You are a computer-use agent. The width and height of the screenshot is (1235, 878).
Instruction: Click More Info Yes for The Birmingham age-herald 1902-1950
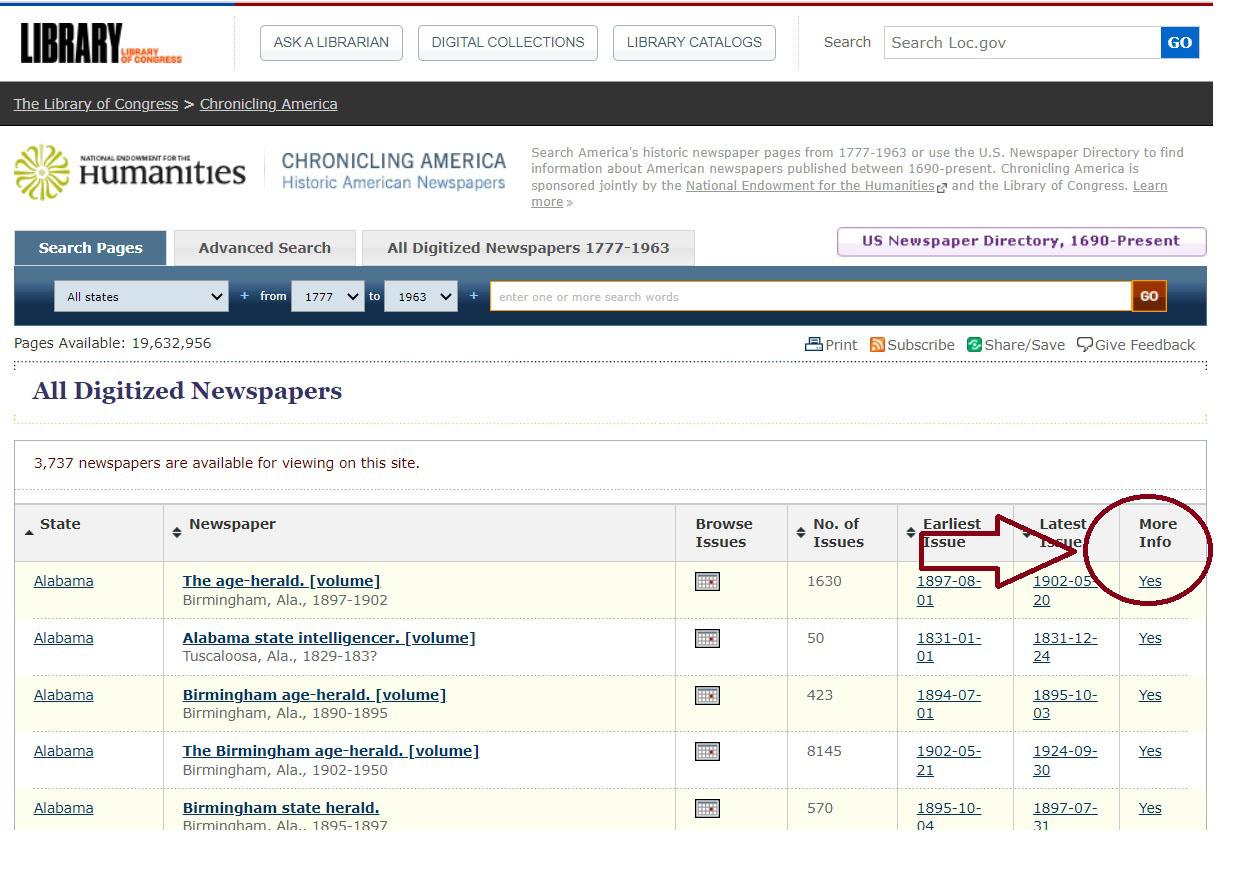coord(1150,751)
